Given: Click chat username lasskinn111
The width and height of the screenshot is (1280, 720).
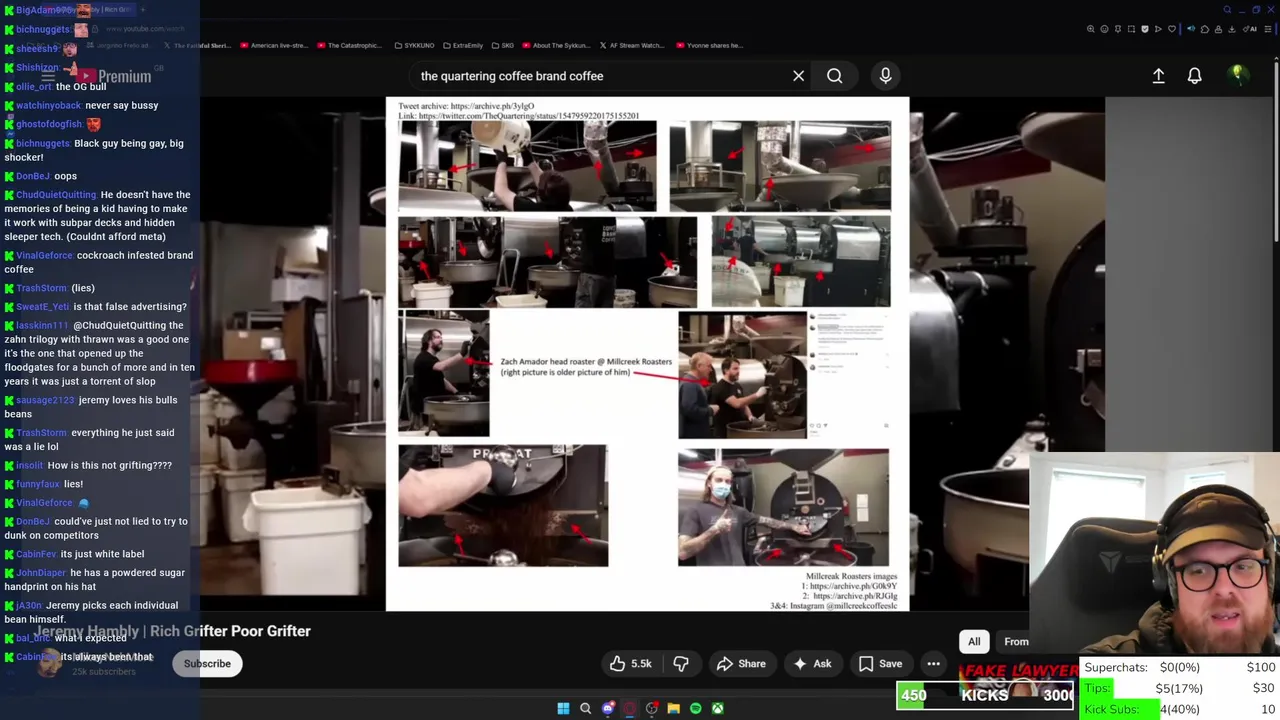Looking at the screenshot, I should coord(42,325).
